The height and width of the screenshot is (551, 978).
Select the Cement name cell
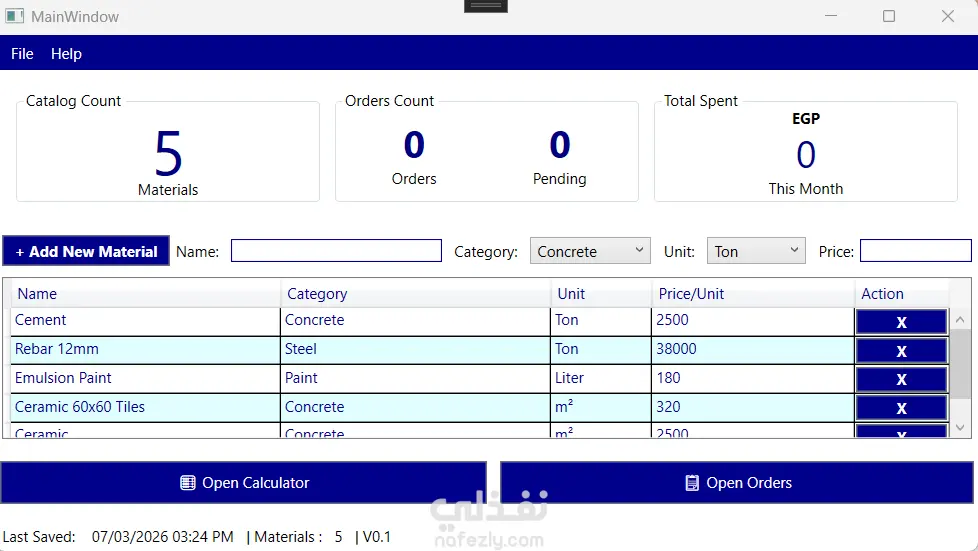click(145, 321)
